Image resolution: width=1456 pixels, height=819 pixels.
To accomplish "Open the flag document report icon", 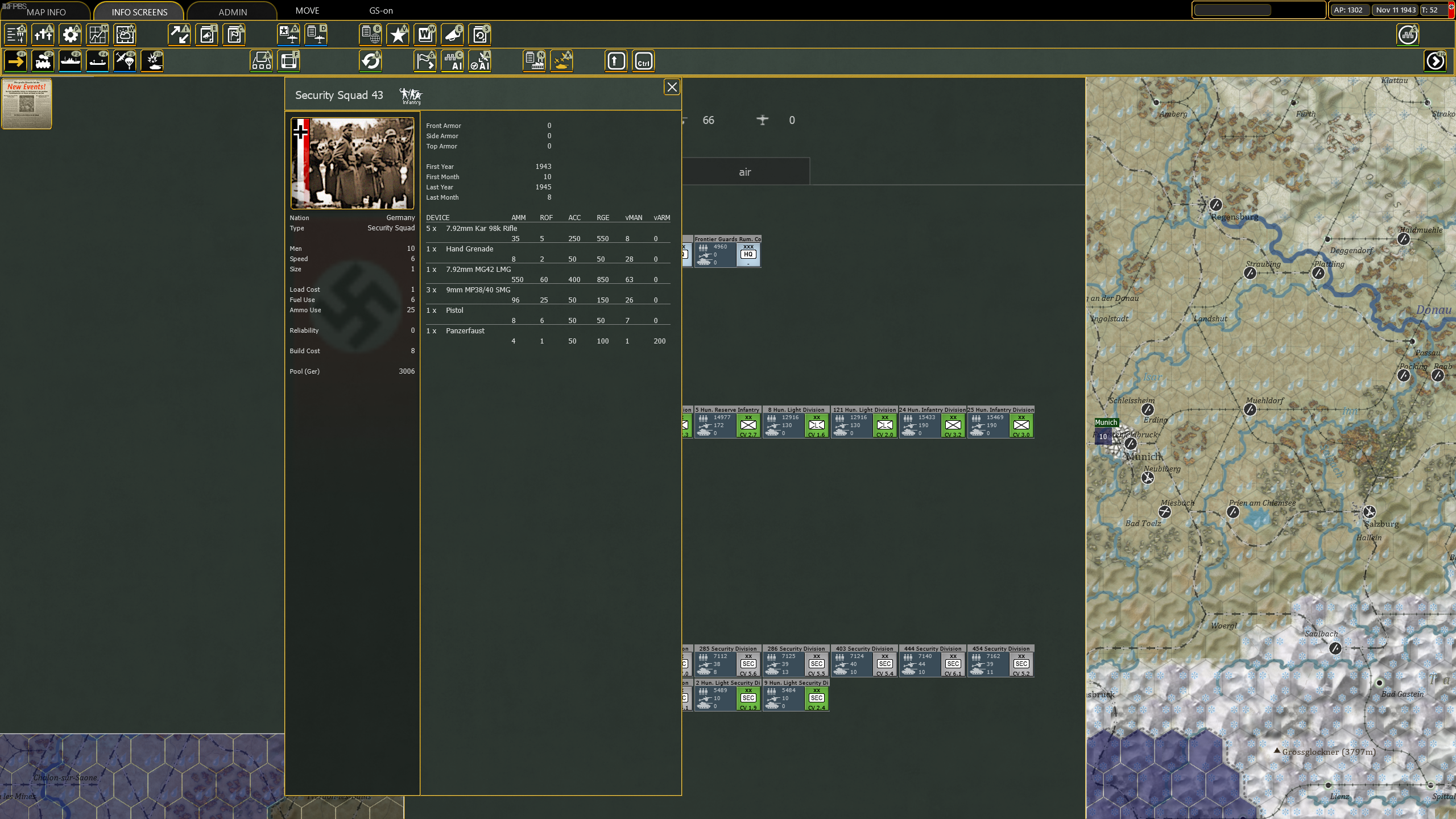I will click(234, 35).
